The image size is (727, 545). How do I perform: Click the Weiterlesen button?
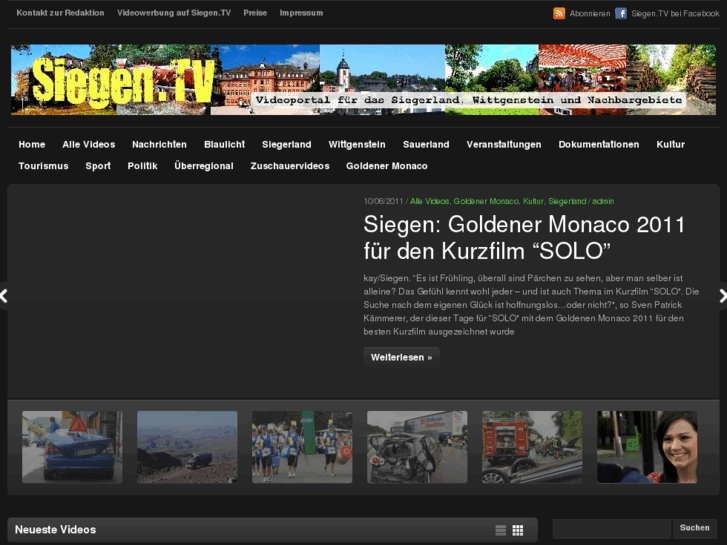point(402,357)
